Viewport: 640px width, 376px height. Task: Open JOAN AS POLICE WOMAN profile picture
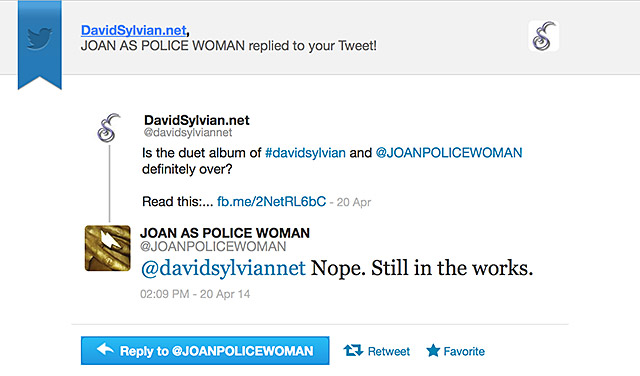tap(108, 248)
